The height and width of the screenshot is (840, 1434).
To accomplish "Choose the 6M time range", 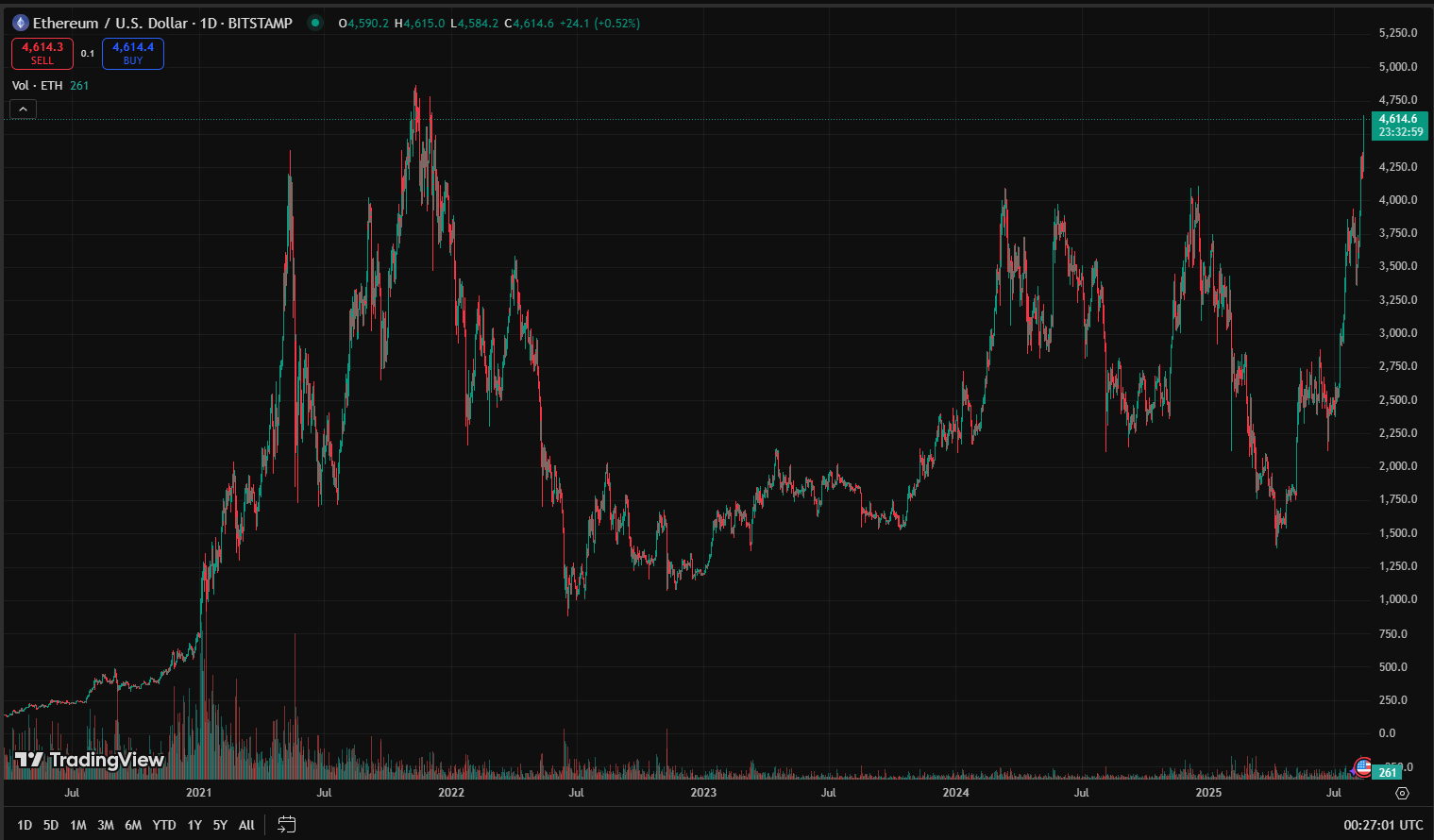I will point(133,825).
